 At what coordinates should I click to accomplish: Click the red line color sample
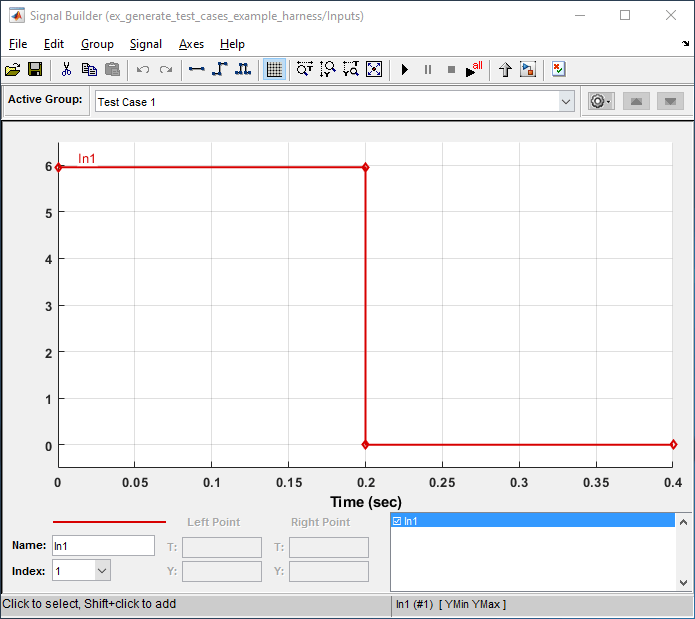pos(109,522)
